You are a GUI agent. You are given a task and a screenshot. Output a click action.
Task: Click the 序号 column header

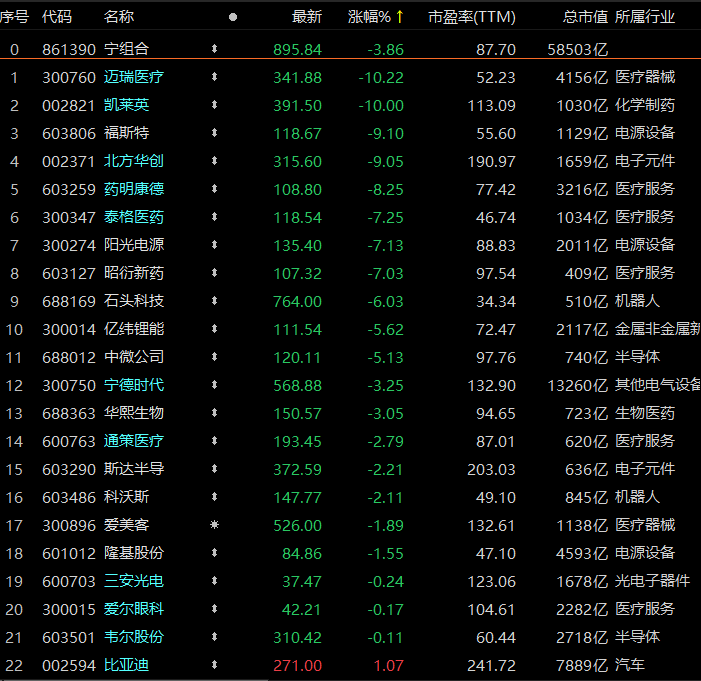14,17
